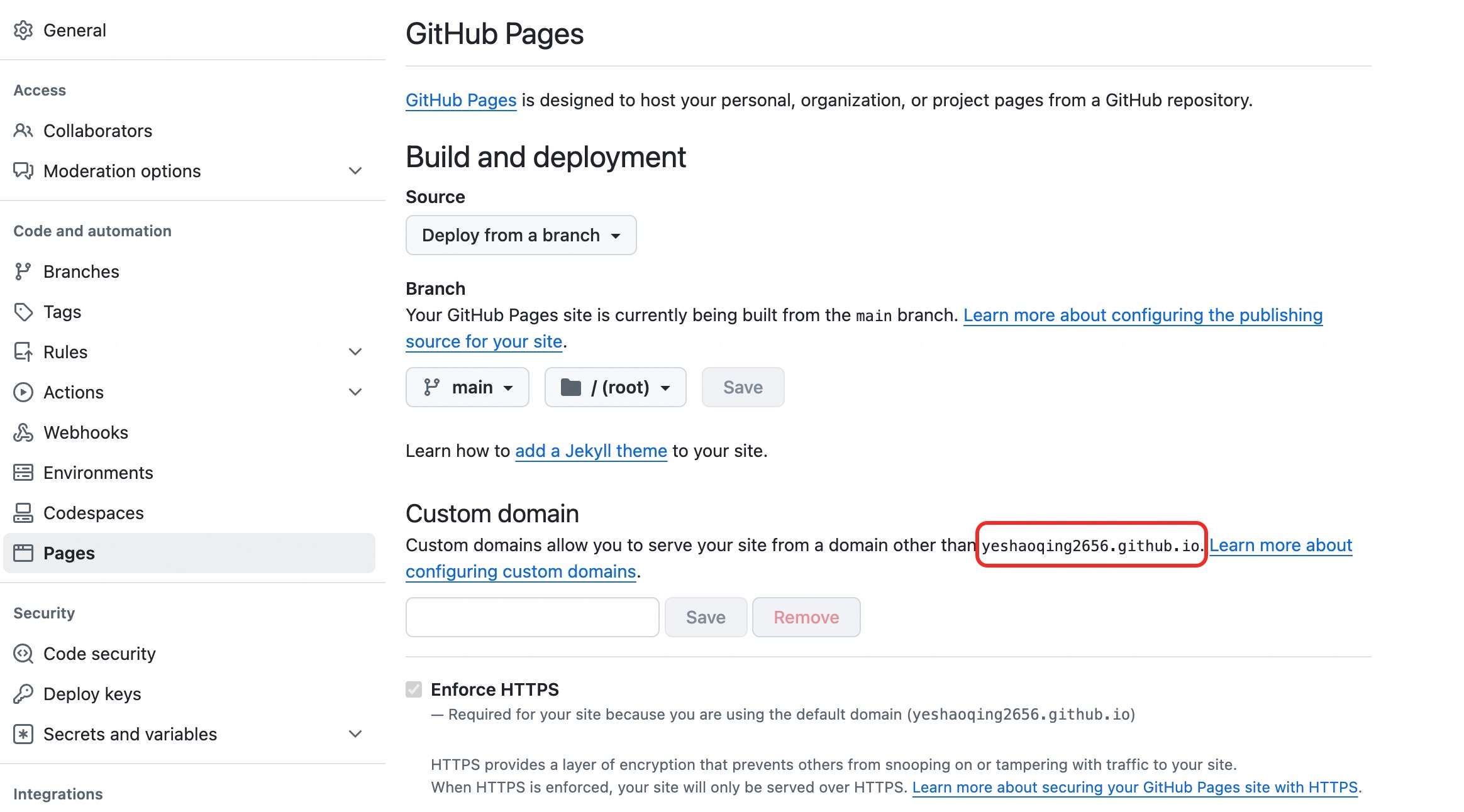Expand Secrets and variables chevron

[355, 734]
